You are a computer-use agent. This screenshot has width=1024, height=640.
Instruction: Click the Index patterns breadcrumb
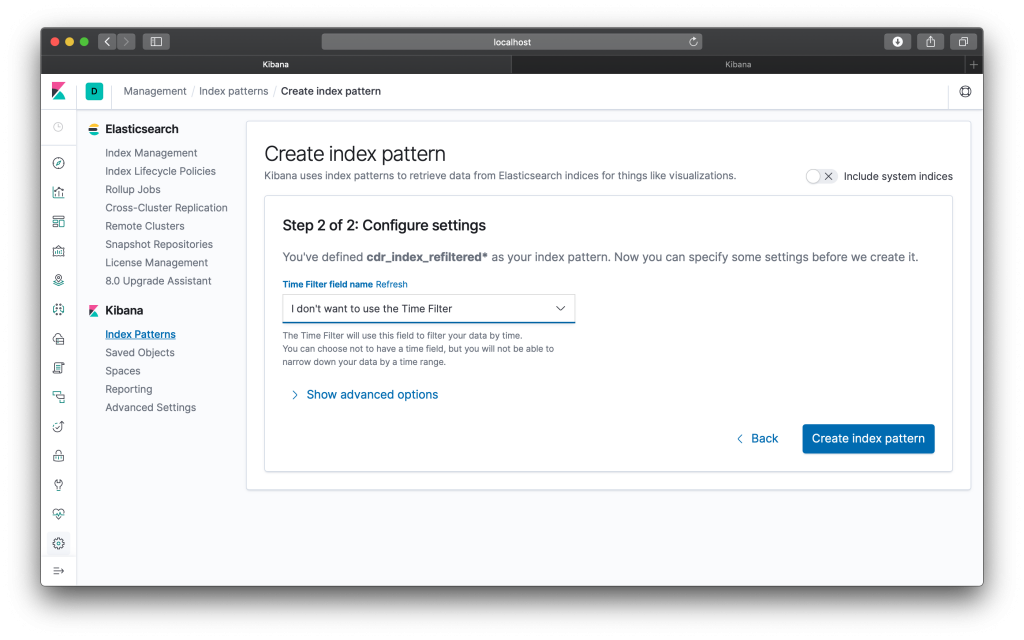[233, 91]
